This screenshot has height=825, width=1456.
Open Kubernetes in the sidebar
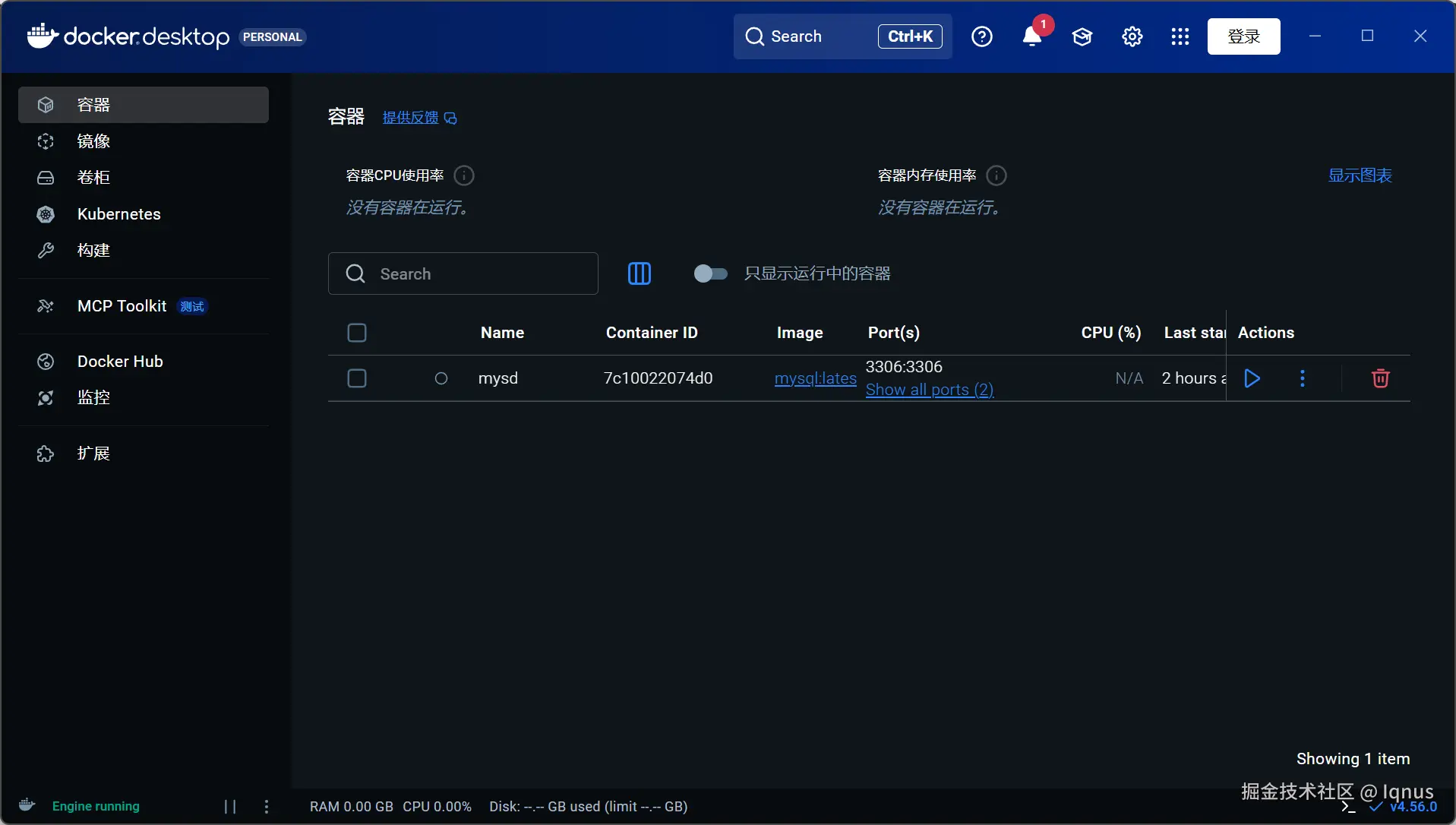[144, 214]
